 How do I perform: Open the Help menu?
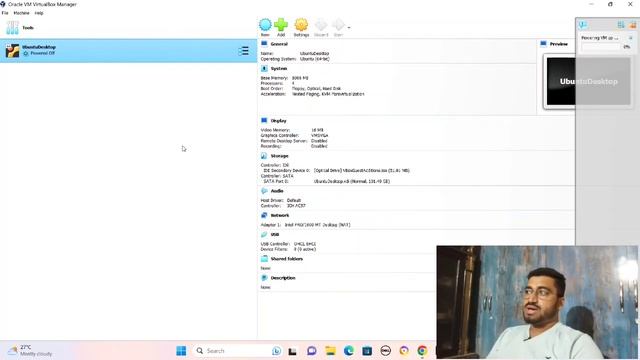coord(39,13)
